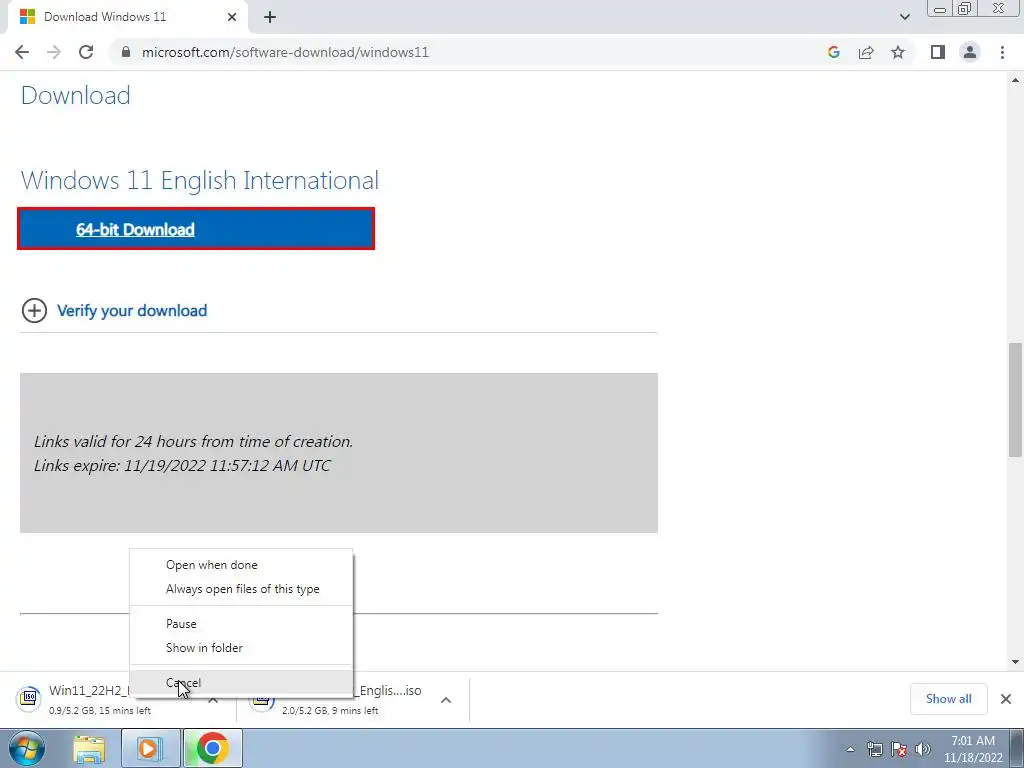Viewport: 1024px width, 768px height.
Task: Click the Action Center flag icon
Action: 899,749
